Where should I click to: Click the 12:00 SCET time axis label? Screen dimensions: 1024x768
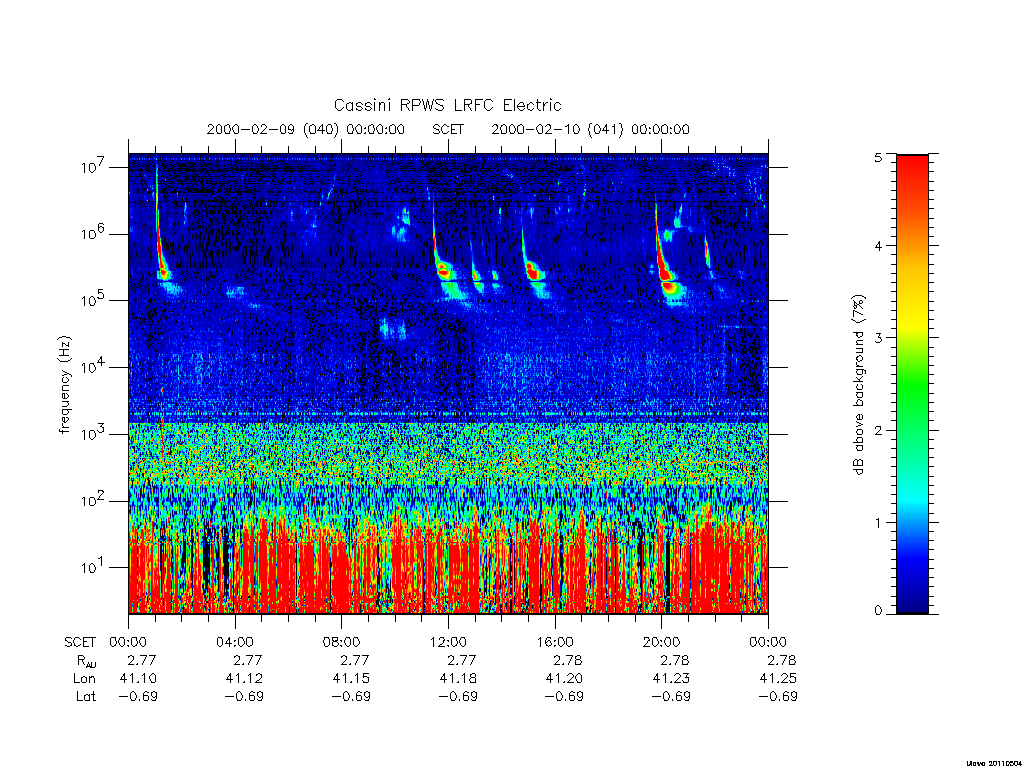click(x=448, y=642)
